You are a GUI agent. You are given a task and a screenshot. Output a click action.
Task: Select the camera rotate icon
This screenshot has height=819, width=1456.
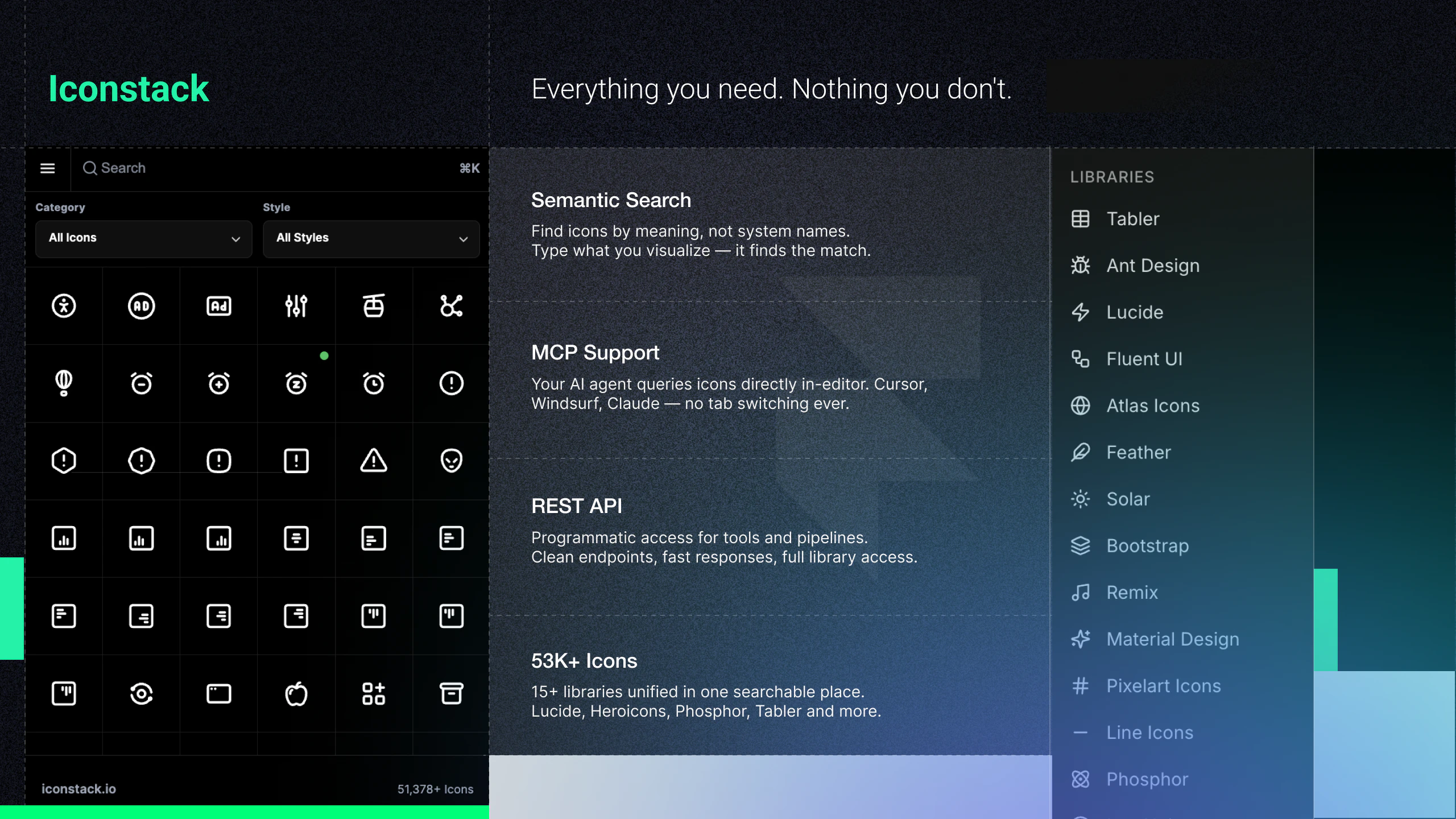click(x=141, y=694)
